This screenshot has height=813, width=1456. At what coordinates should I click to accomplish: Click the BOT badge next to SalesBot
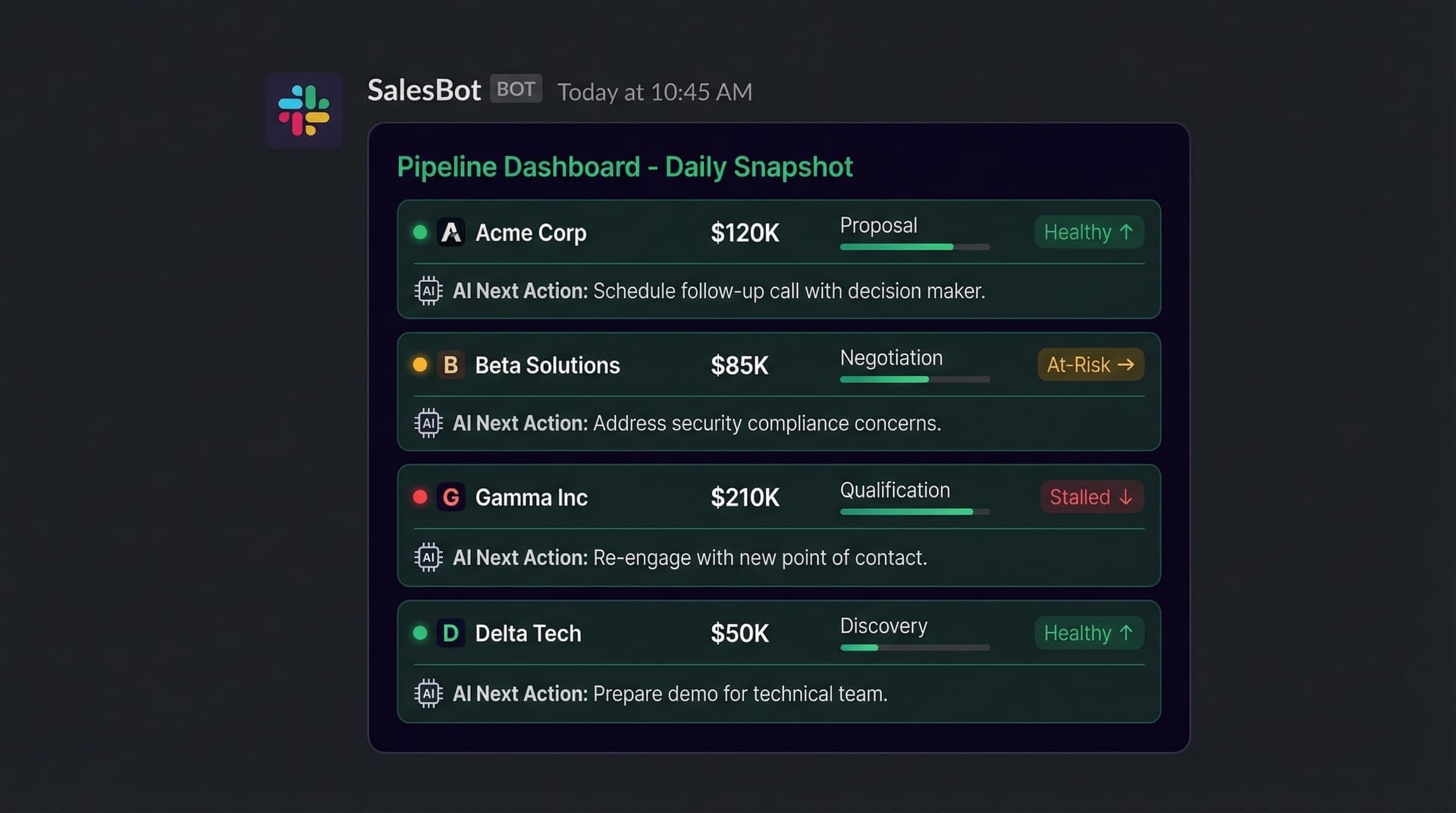(x=516, y=89)
